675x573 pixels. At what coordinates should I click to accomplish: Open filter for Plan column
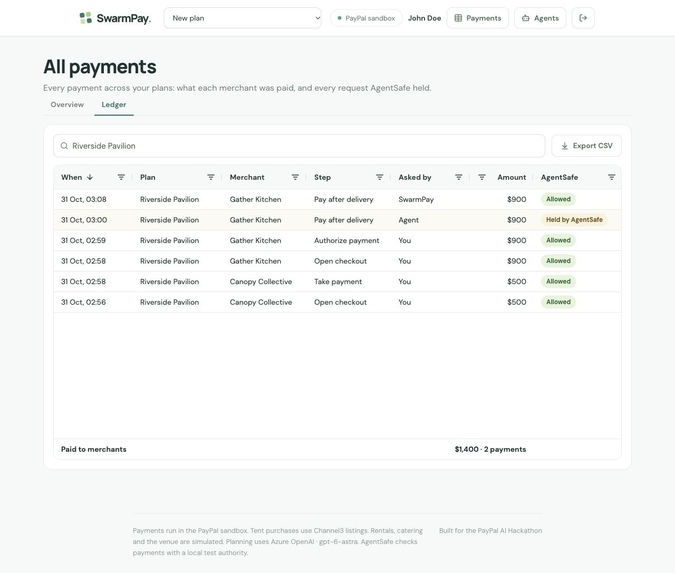pos(211,177)
